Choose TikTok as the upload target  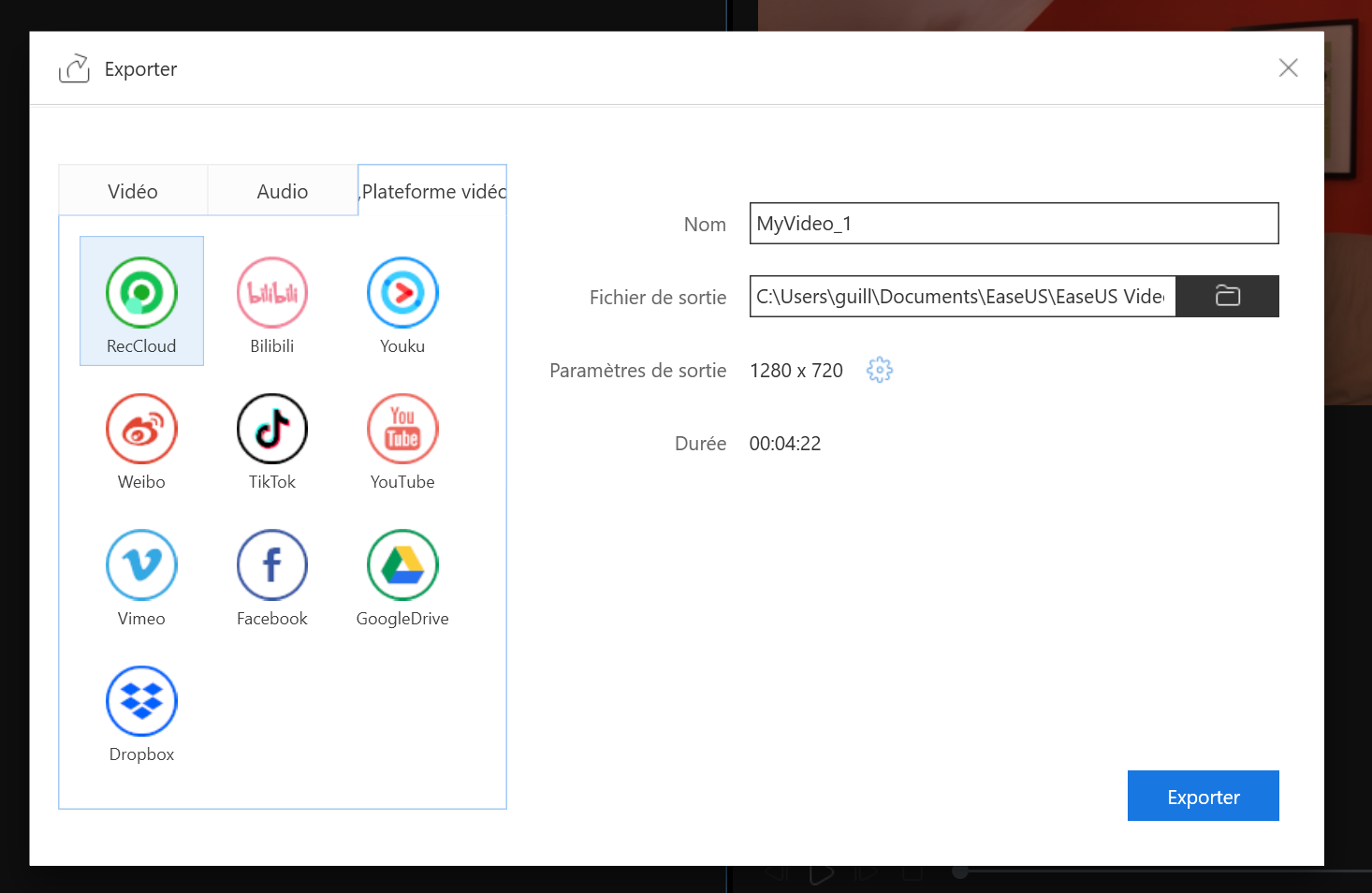coord(272,429)
